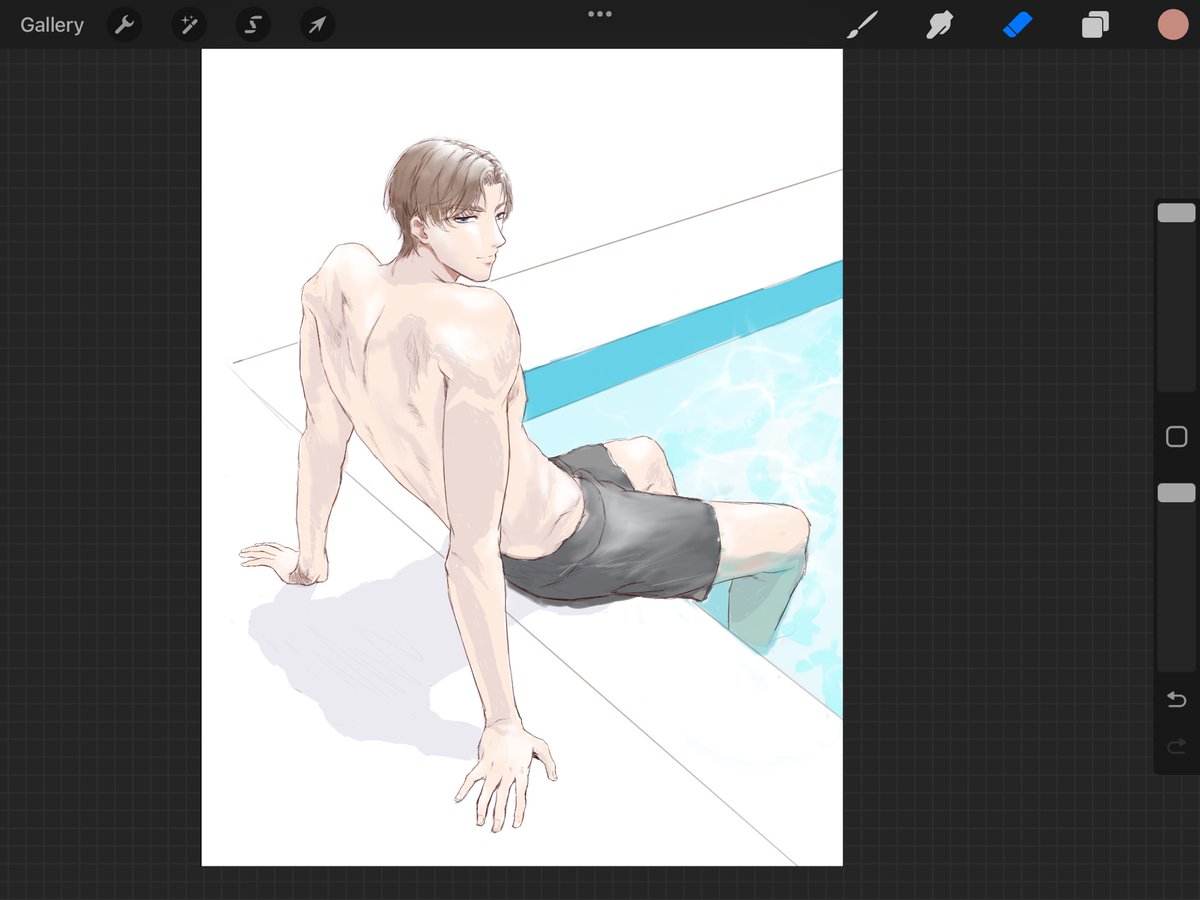The image size is (1200, 900).
Task: Return to the Gallery
Action: pyautogui.click(x=52, y=25)
